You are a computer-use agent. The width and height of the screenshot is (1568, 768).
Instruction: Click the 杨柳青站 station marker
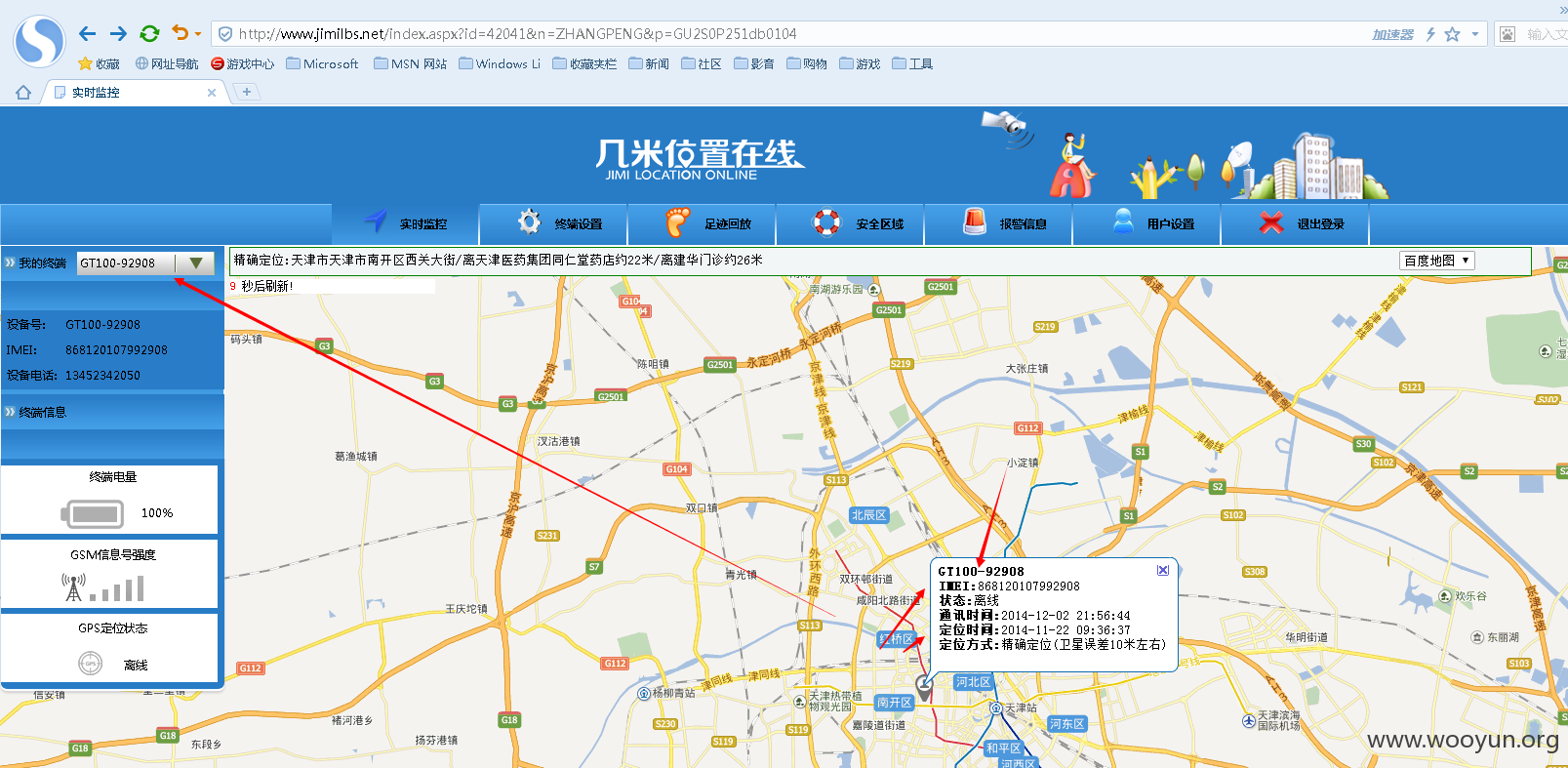coord(644,694)
